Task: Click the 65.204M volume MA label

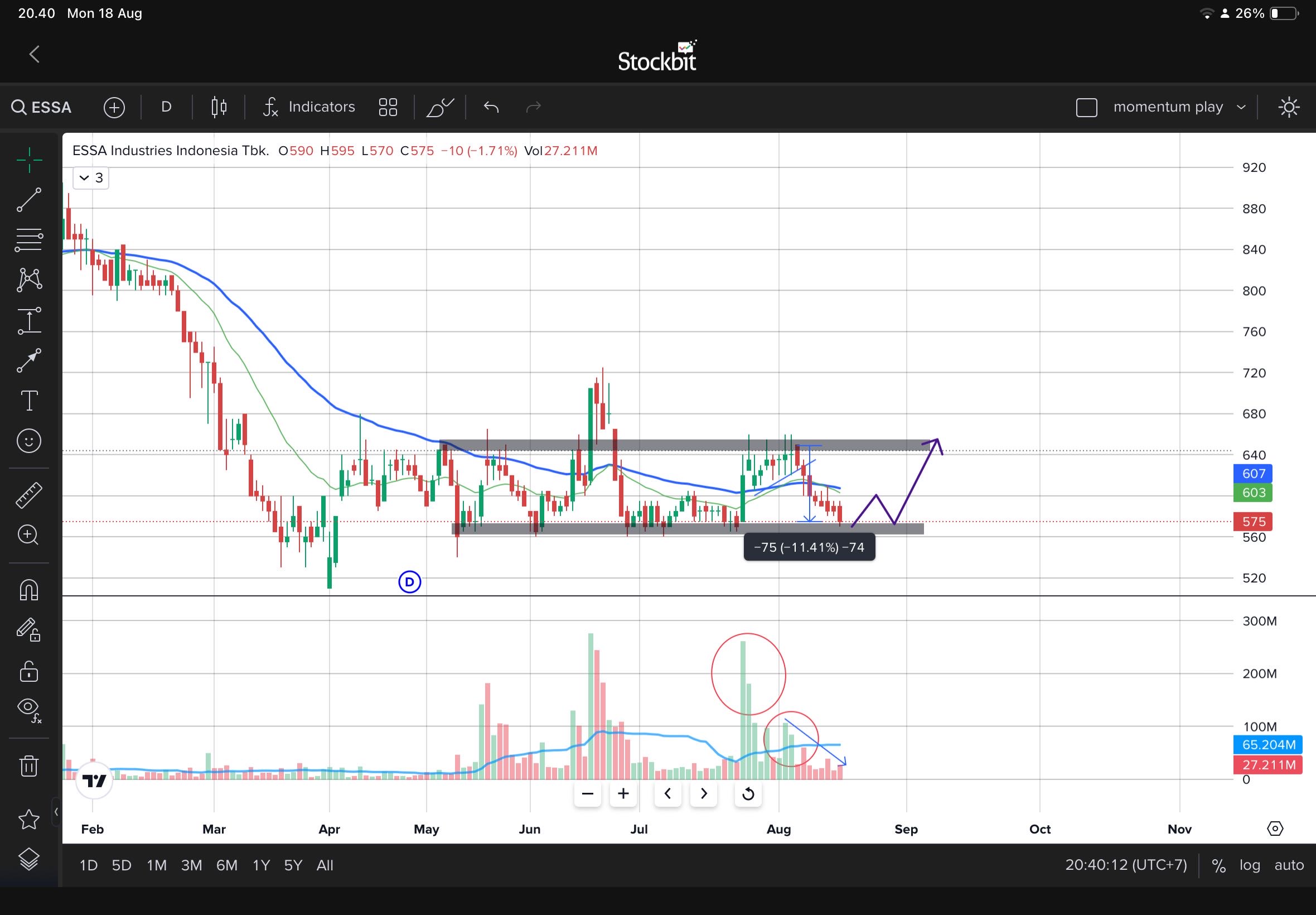Action: point(1269,745)
